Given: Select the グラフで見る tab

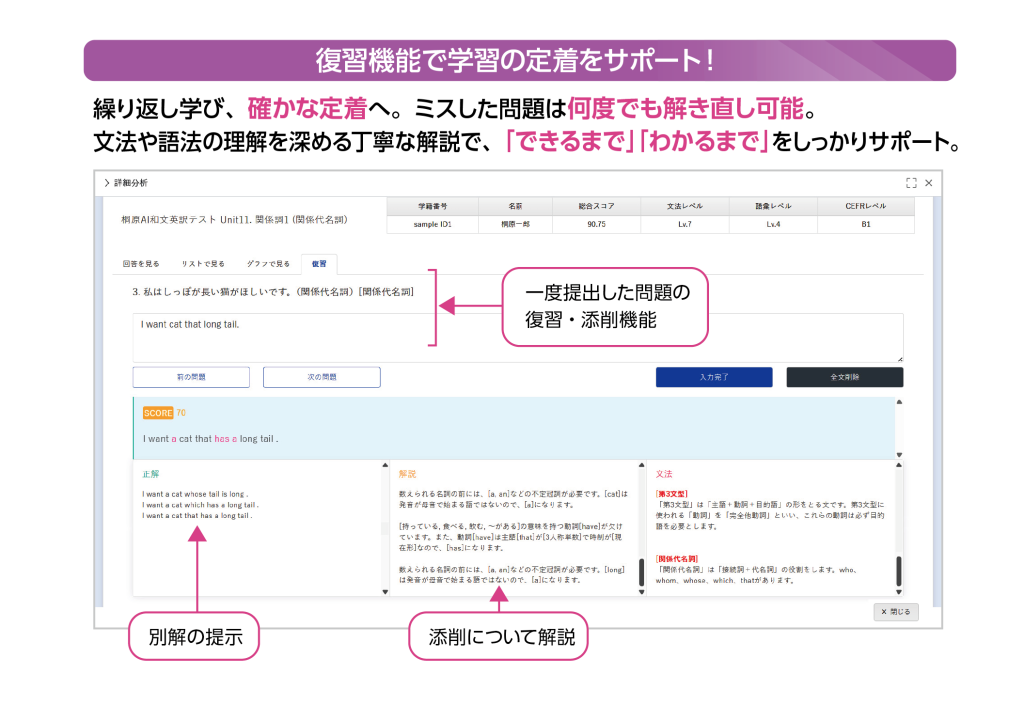Looking at the screenshot, I should (x=268, y=264).
